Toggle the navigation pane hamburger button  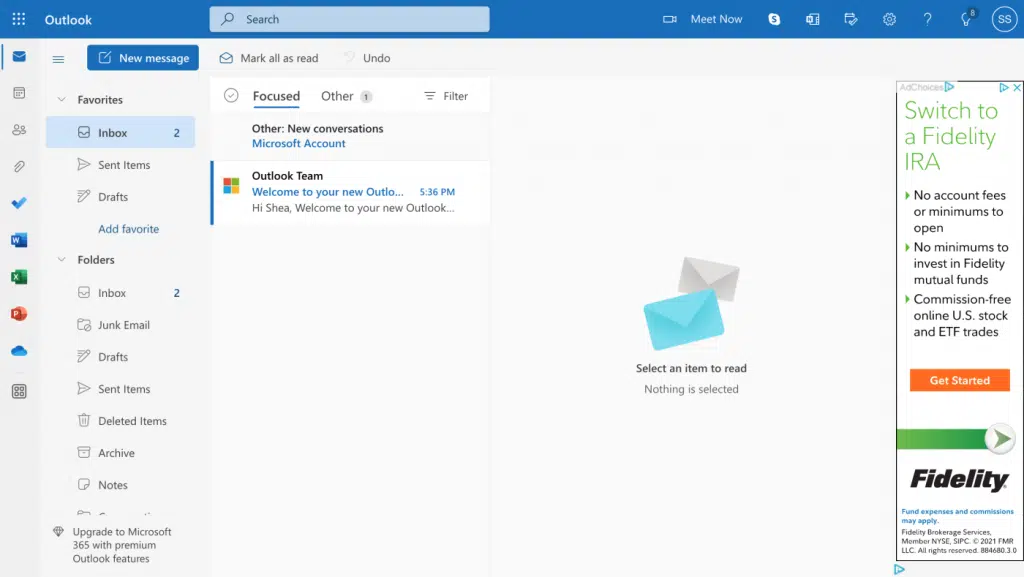pyautogui.click(x=58, y=59)
